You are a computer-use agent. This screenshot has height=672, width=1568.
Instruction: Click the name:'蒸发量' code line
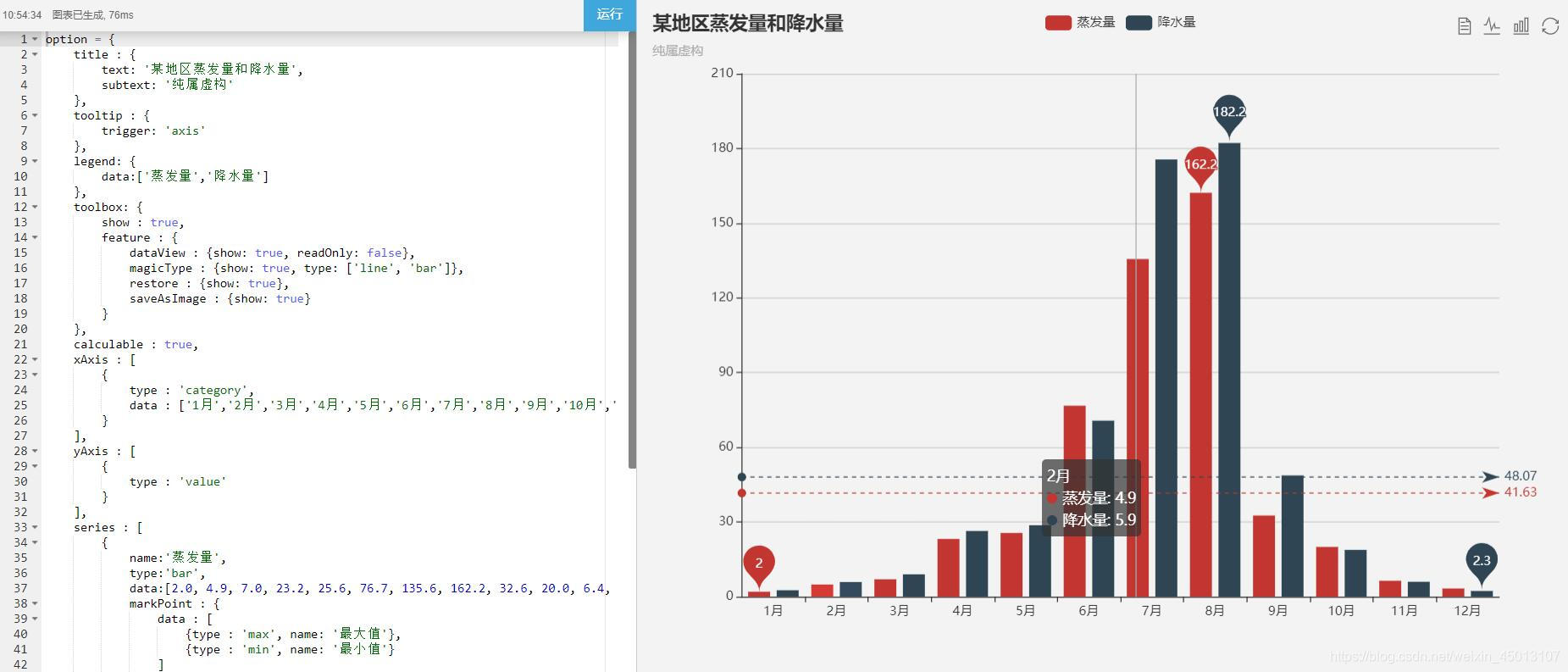click(178, 558)
